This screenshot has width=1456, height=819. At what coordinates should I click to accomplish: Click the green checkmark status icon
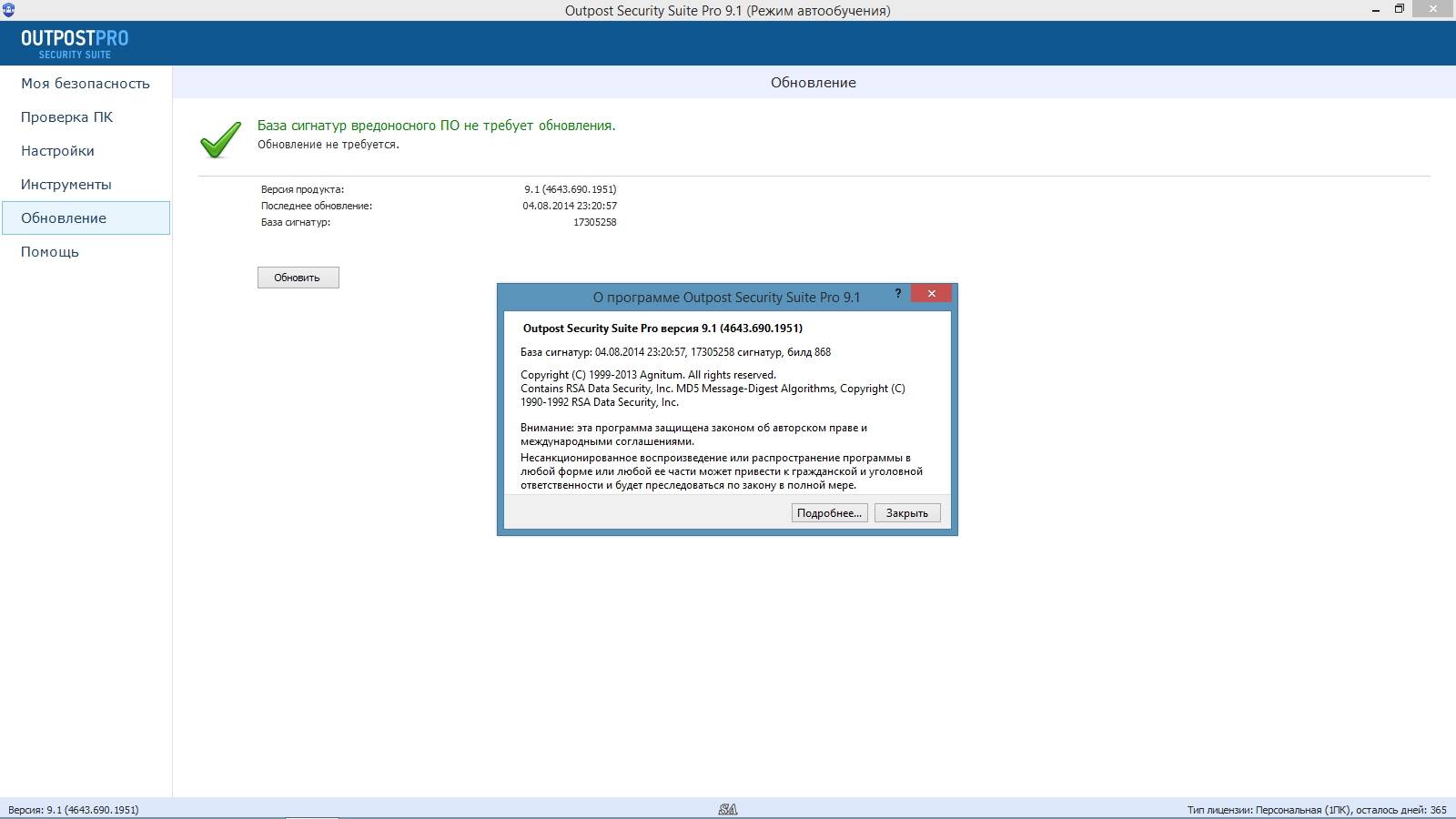(x=220, y=139)
